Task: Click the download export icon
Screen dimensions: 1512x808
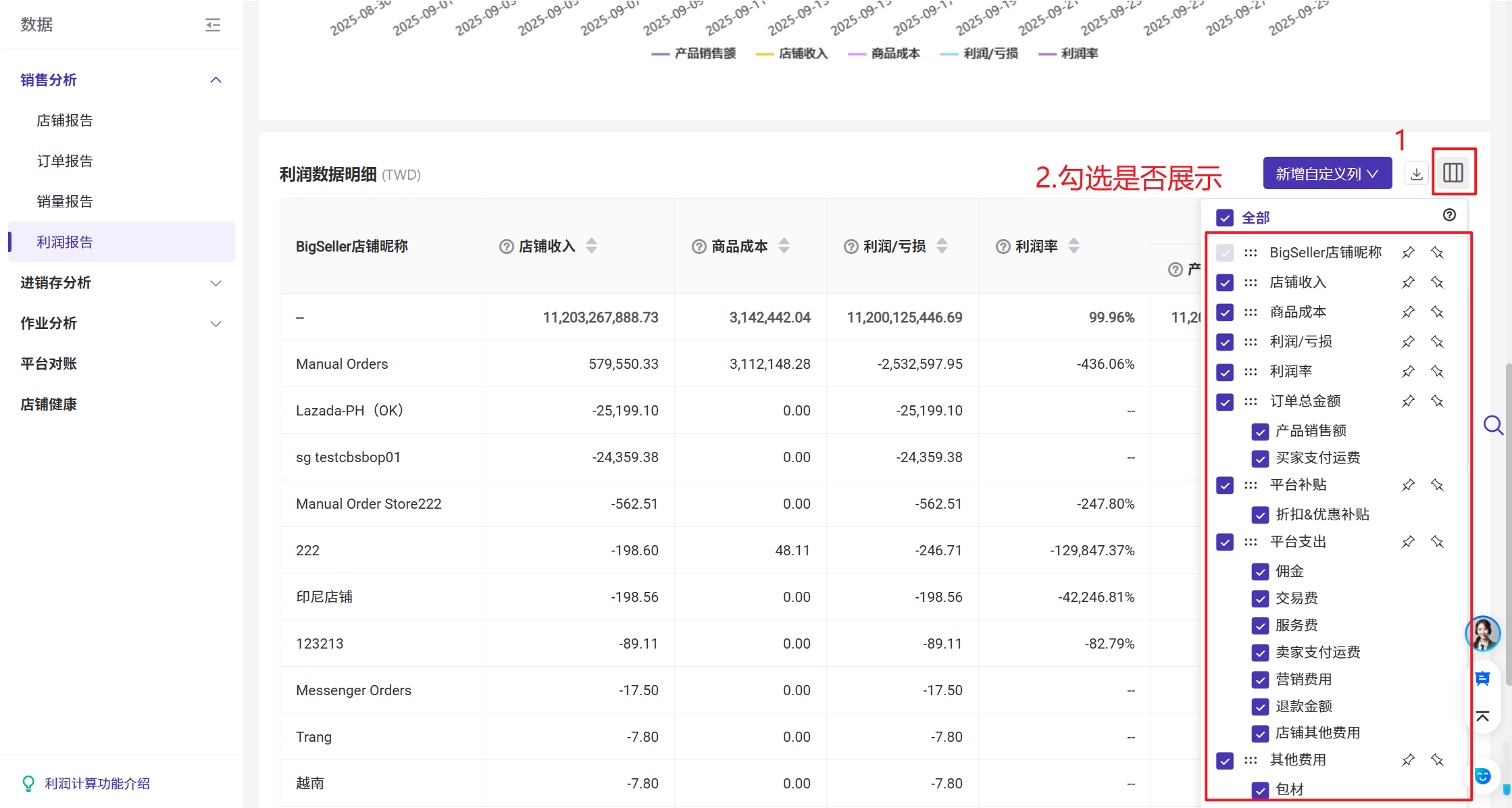Action: pos(1416,174)
